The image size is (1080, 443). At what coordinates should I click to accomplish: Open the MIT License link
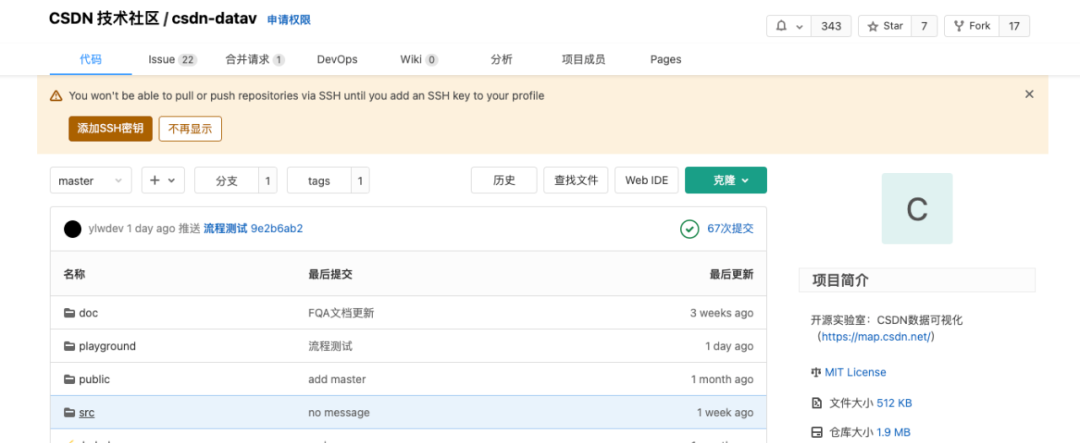(x=855, y=372)
